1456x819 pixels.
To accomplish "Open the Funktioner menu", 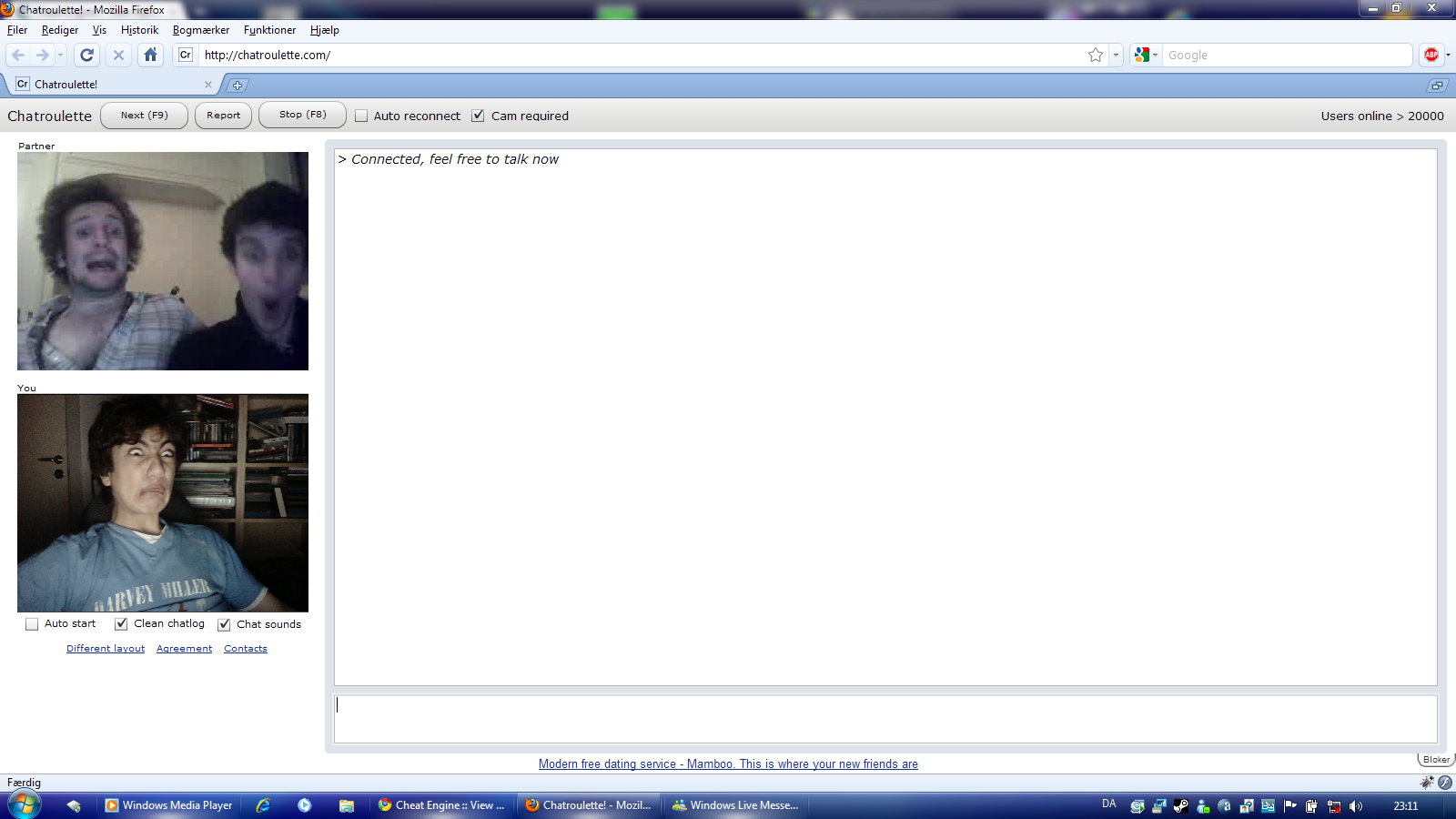I will coord(269,30).
